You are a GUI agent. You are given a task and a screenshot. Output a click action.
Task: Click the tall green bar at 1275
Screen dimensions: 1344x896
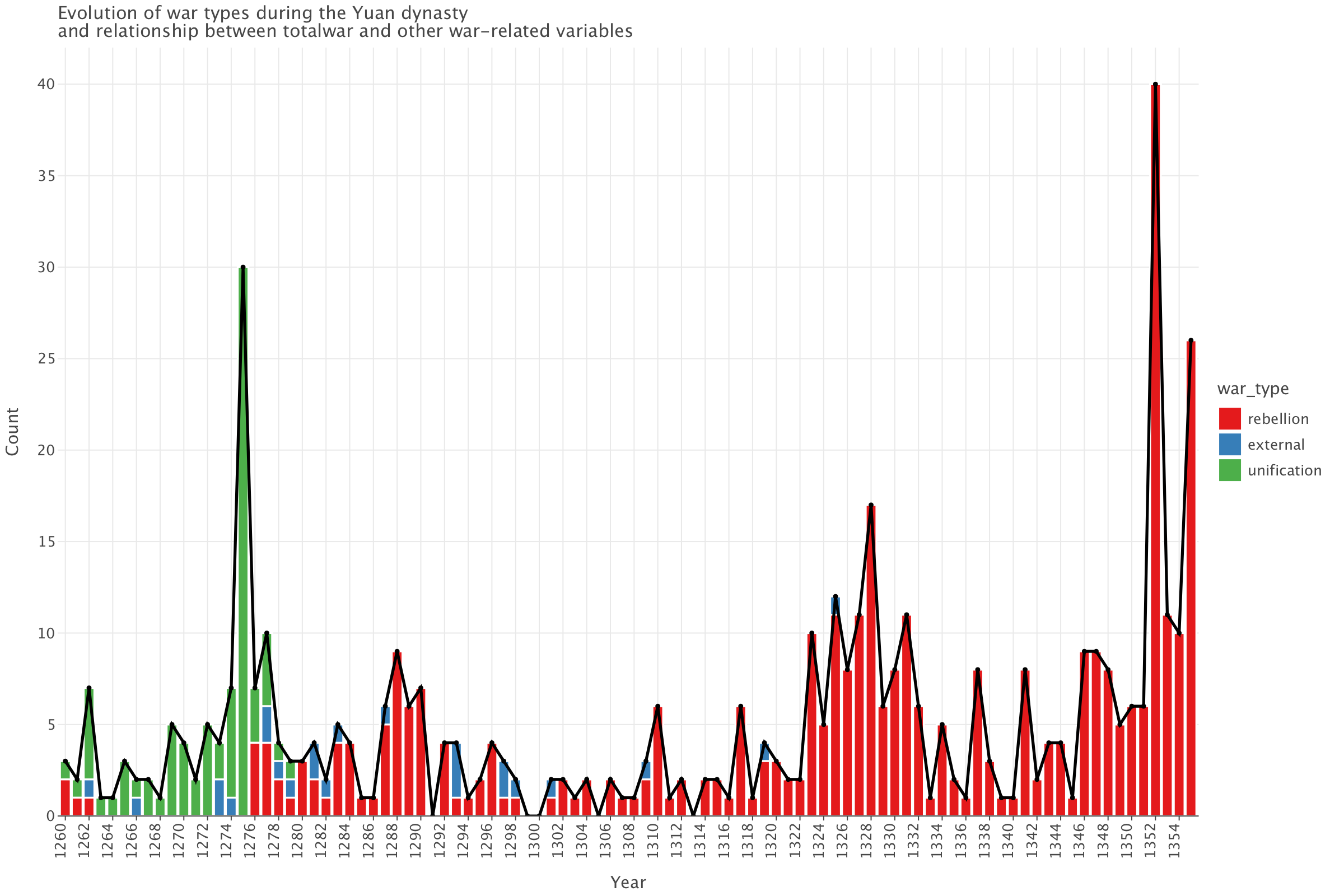click(x=243, y=543)
